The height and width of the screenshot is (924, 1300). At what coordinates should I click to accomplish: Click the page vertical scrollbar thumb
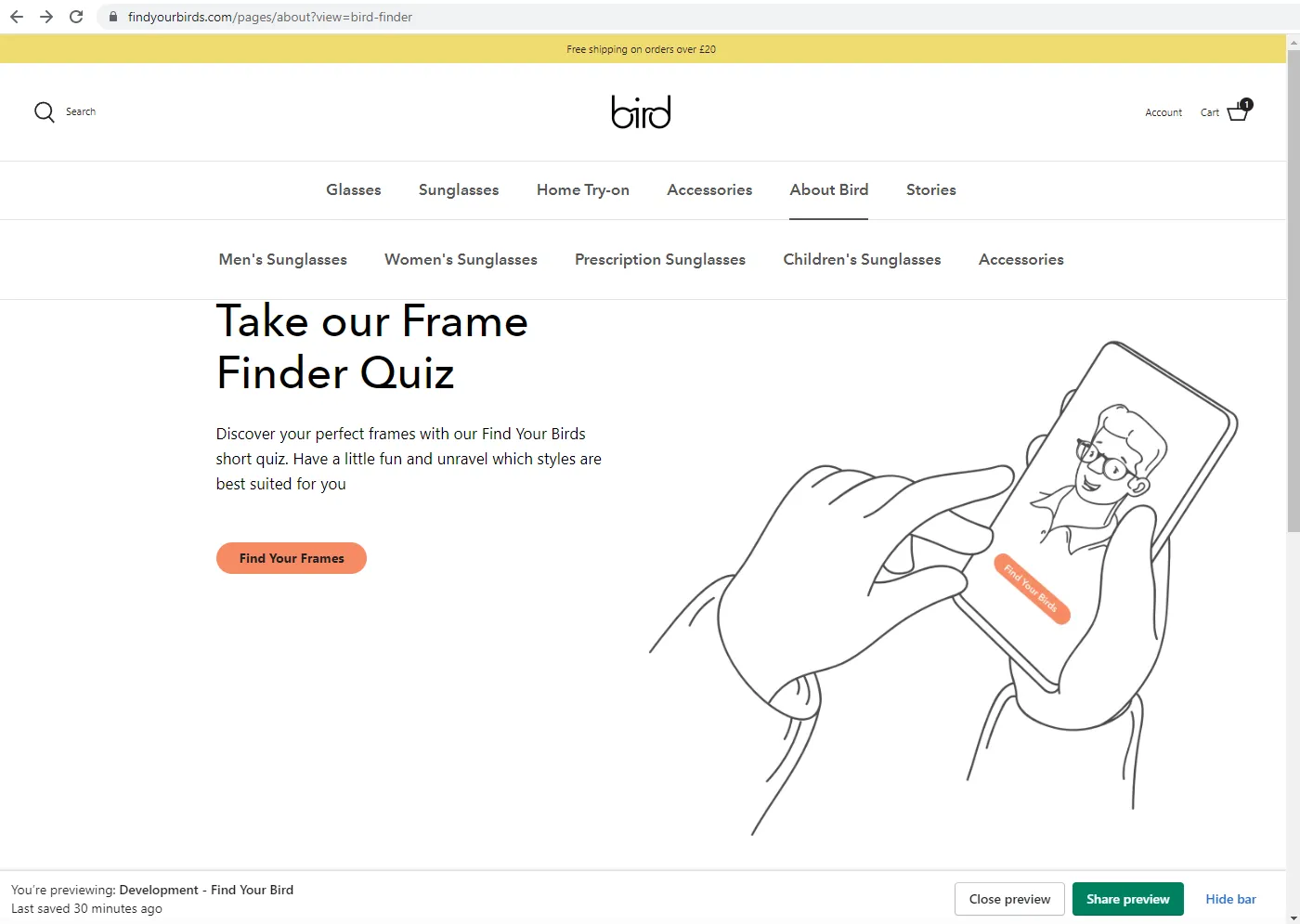[x=1293, y=291]
